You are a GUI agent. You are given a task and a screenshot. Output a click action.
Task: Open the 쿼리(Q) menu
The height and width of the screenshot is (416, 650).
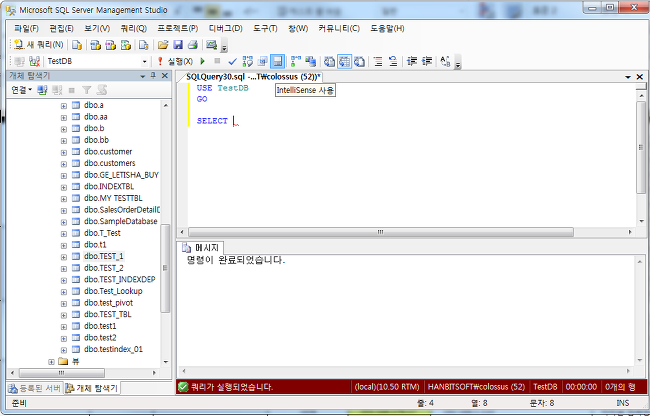coord(133,29)
